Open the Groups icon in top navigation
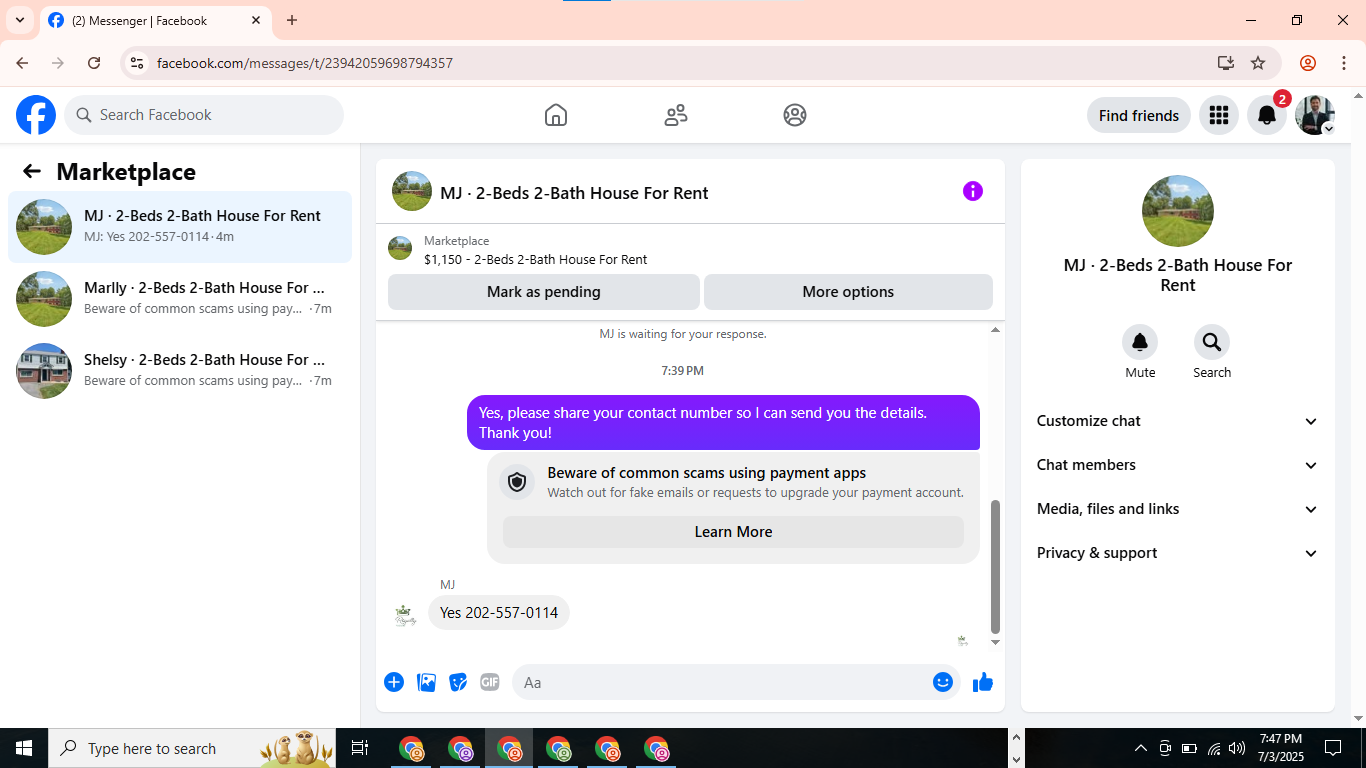The width and height of the screenshot is (1366, 768). point(795,115)
